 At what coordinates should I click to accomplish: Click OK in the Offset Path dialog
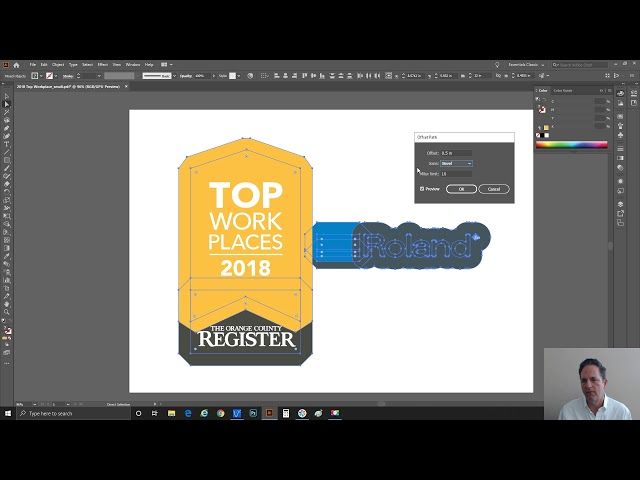[461, 188]
